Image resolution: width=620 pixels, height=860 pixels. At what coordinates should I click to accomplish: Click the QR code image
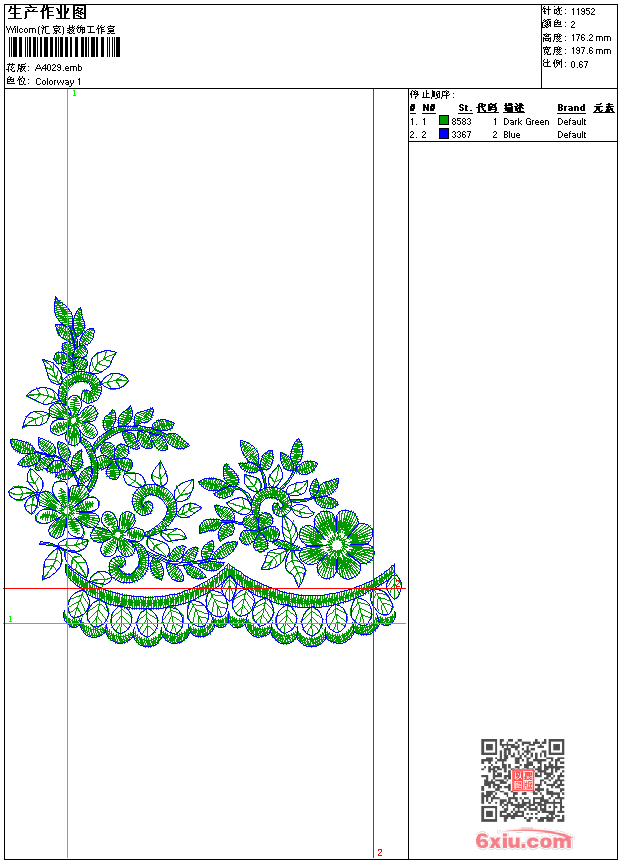pyautogui.click(x=522, y=779)
